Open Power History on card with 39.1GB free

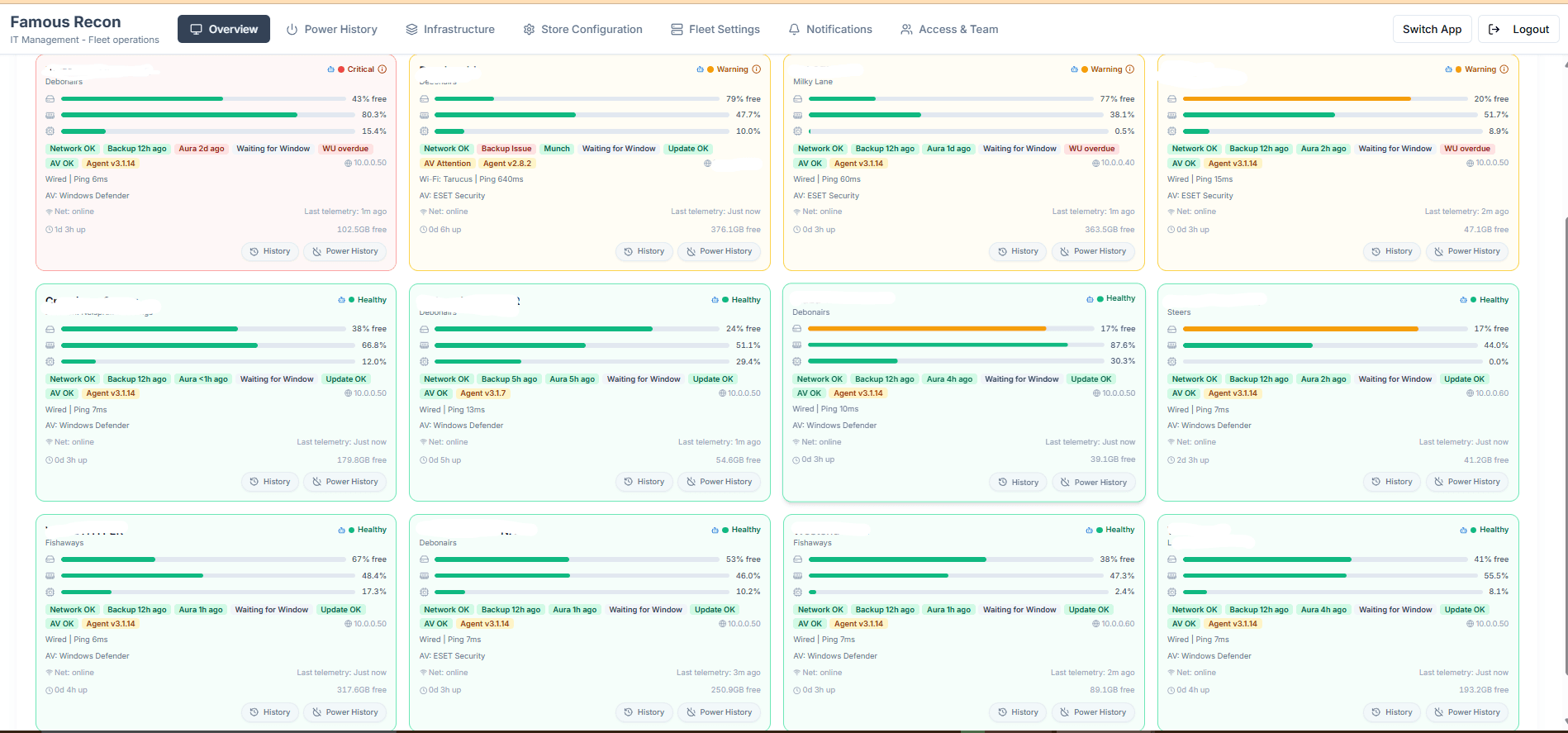tap(1093, 483)
